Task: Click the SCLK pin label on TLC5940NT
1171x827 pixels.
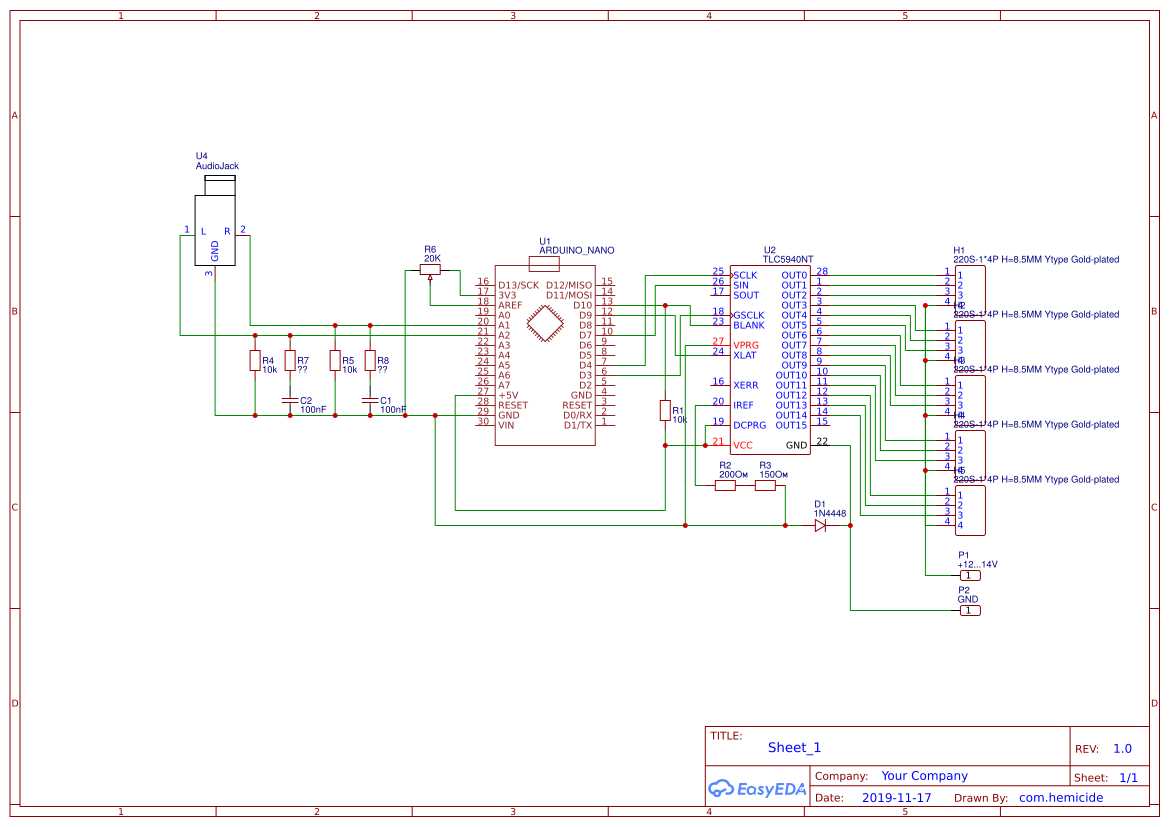Action: tap(745, 276)
